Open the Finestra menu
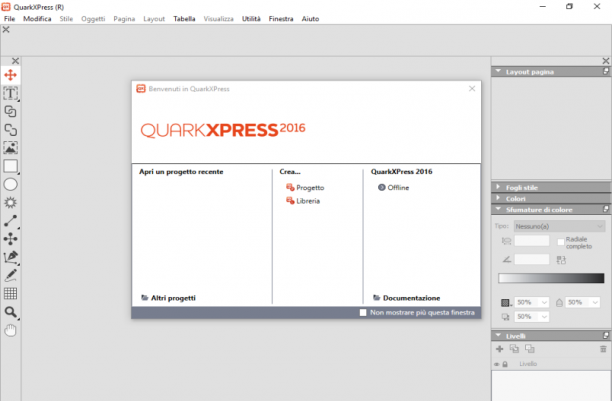 [x=281, y=19]
